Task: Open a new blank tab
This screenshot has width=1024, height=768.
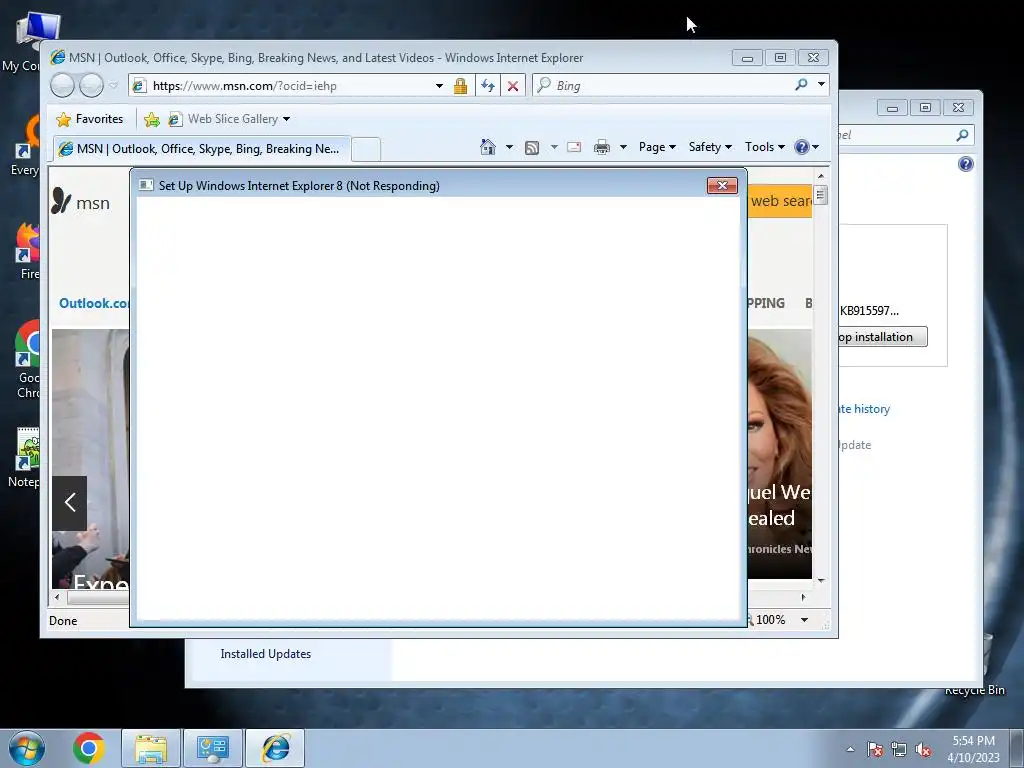Action: (x=366, y=149)
